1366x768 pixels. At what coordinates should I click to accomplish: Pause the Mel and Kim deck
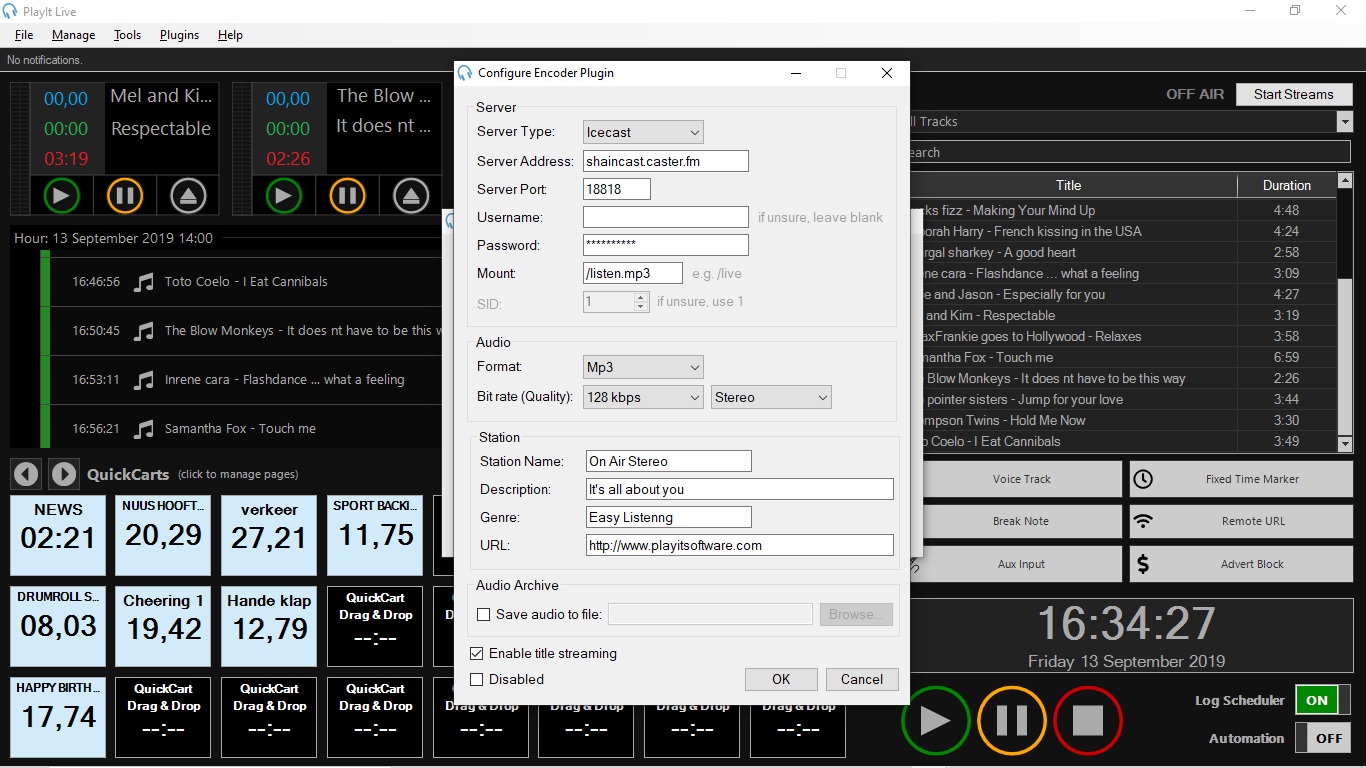(125, 195)
